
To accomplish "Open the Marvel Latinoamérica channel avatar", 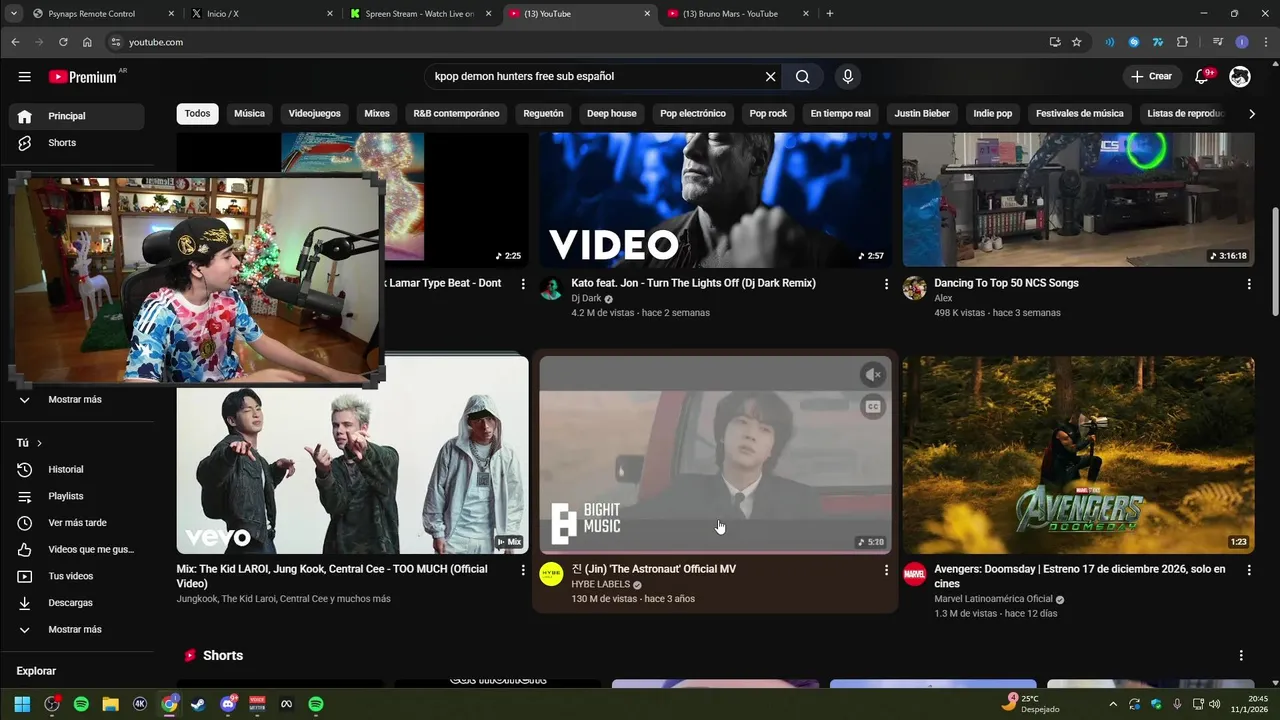I will 914,574.
